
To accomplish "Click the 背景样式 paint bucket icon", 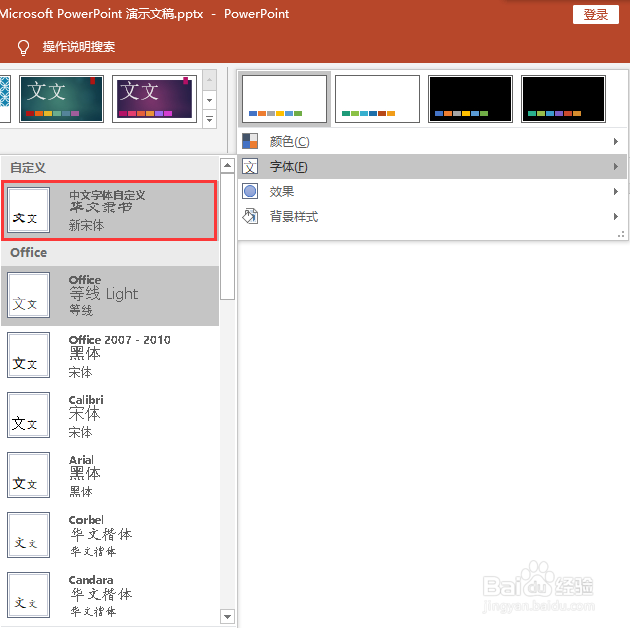I will click(250, 216).
